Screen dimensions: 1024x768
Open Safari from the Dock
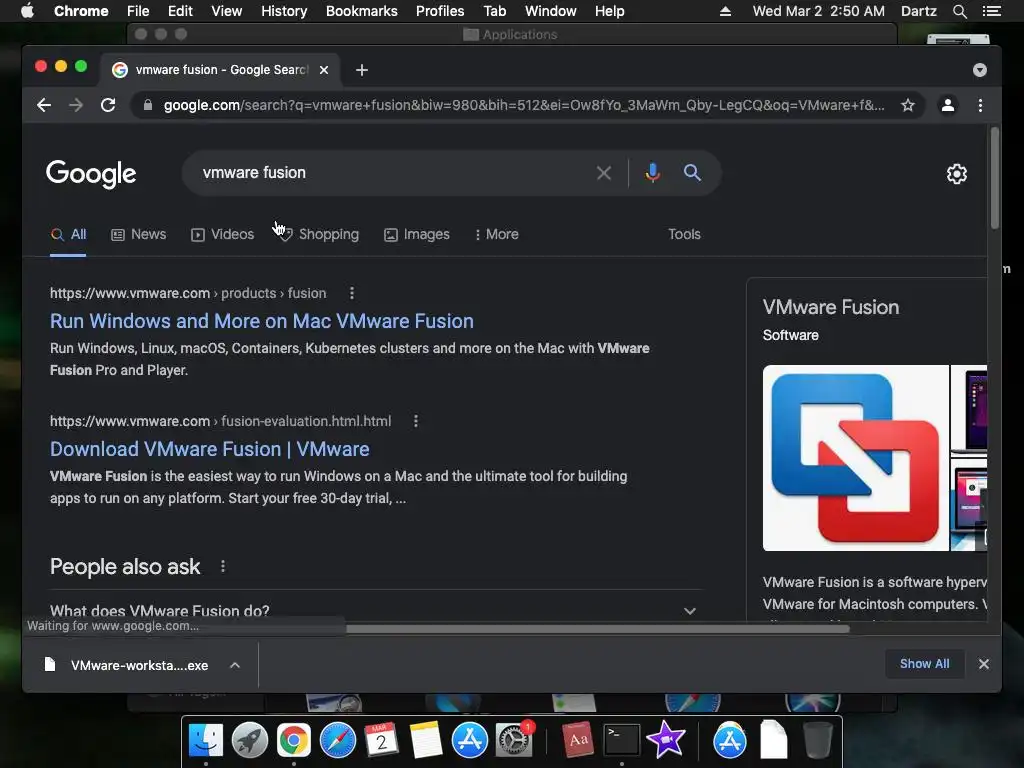tap(338, 740)
